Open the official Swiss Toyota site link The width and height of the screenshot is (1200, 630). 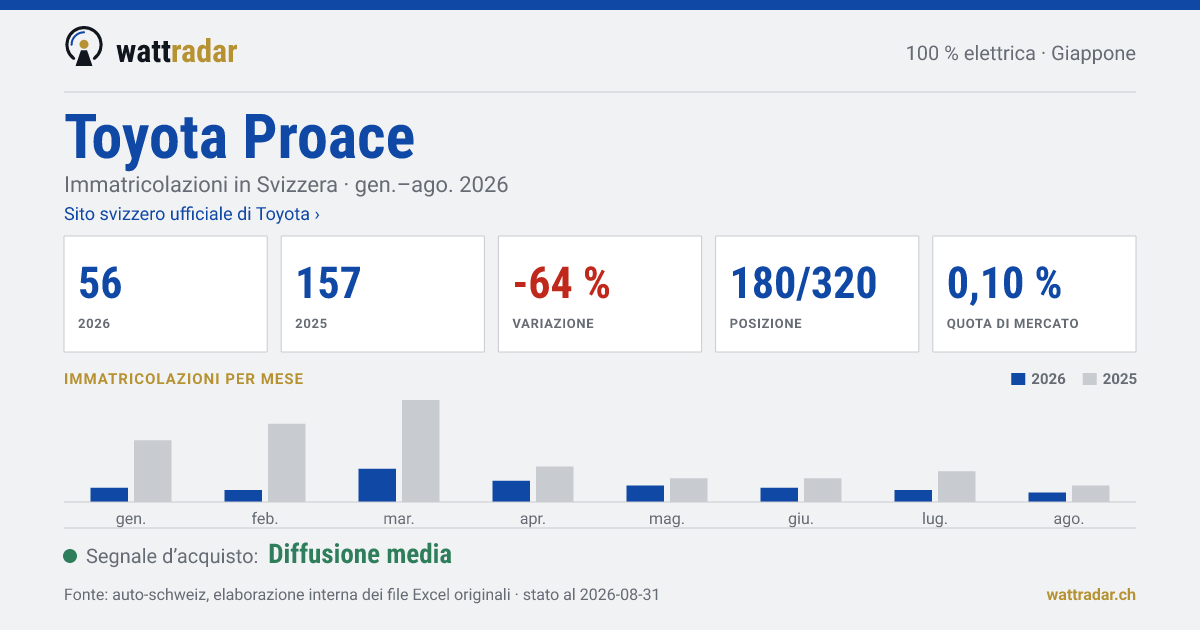192,214
